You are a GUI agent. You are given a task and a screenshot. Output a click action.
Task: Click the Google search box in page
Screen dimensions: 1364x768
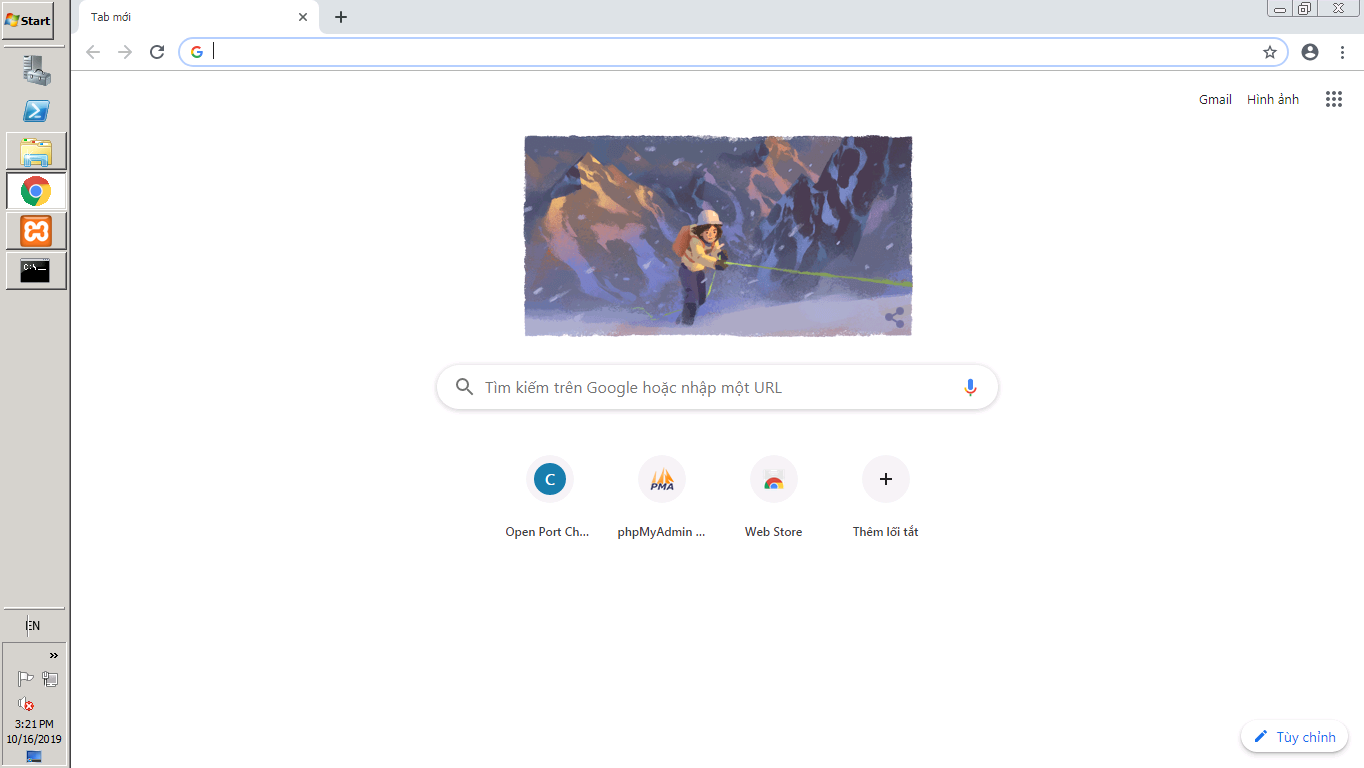pos(717,387)
